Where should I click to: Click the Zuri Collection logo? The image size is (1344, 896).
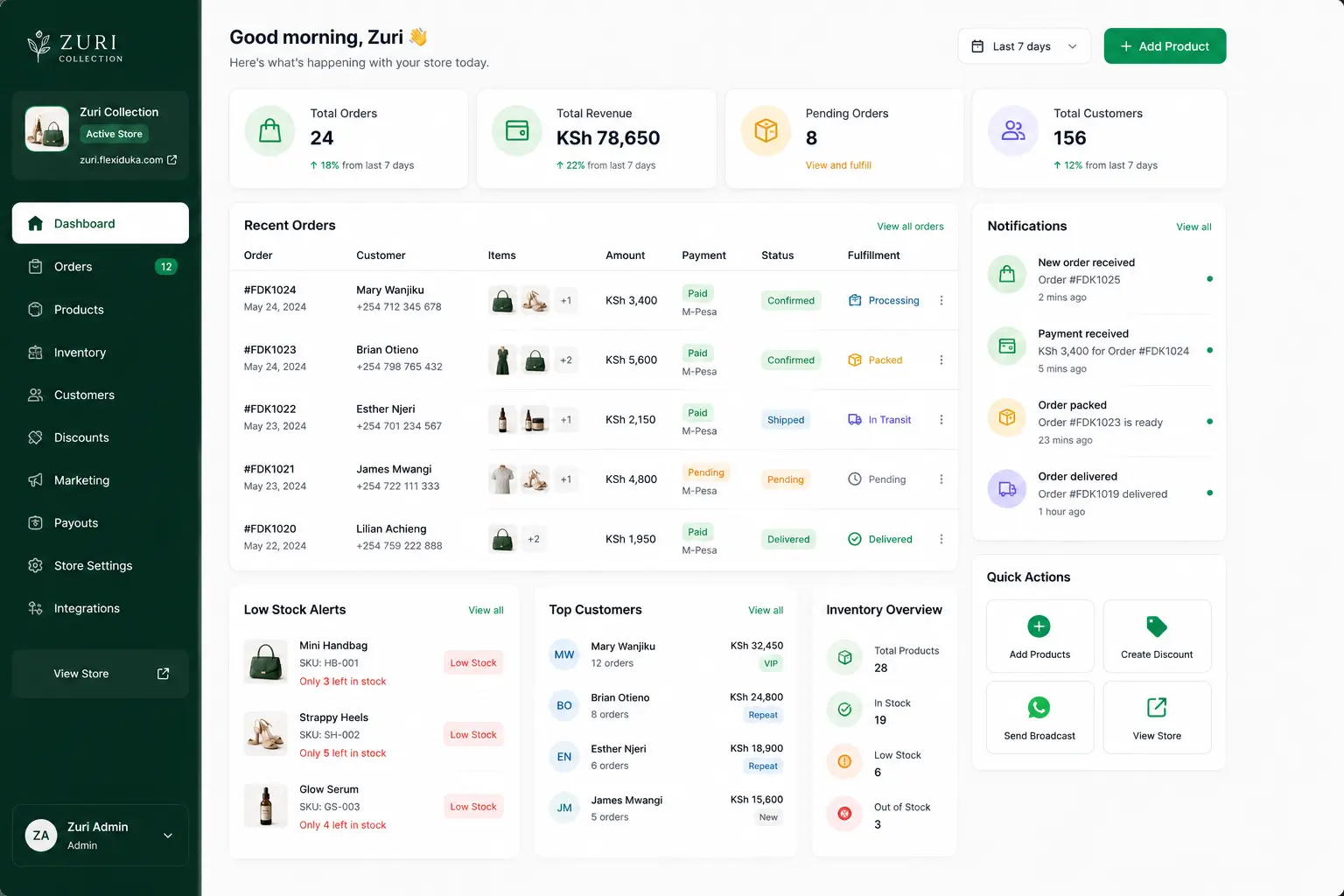[75, 46]
